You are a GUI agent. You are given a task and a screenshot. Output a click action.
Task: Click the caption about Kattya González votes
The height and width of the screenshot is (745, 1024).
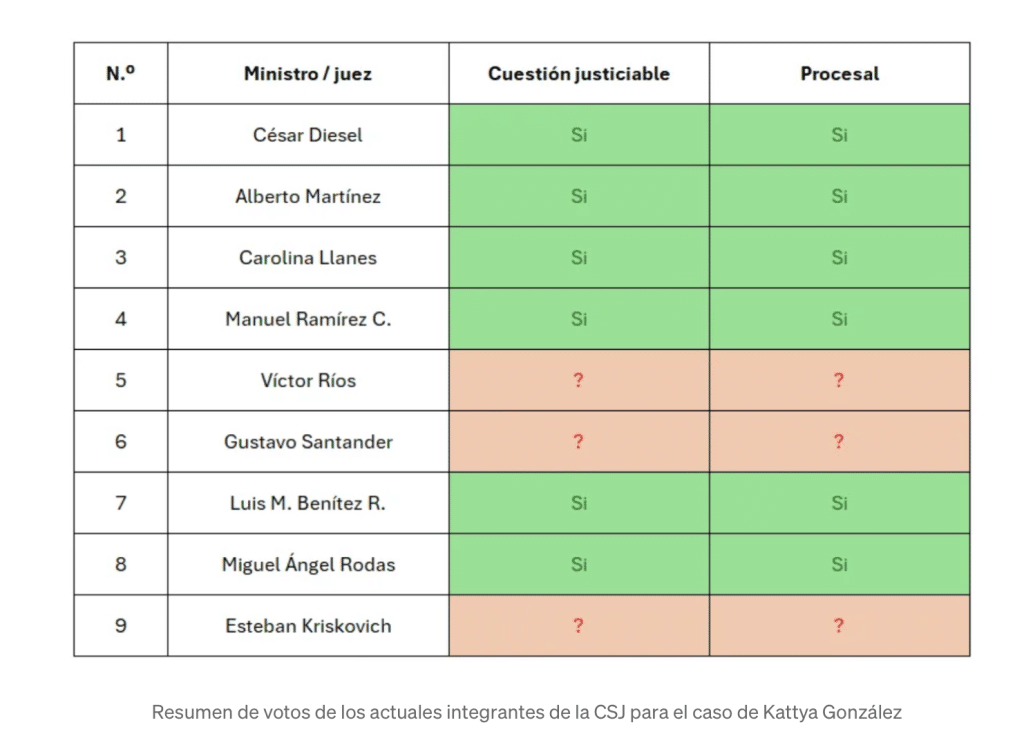tap(526, 712)
